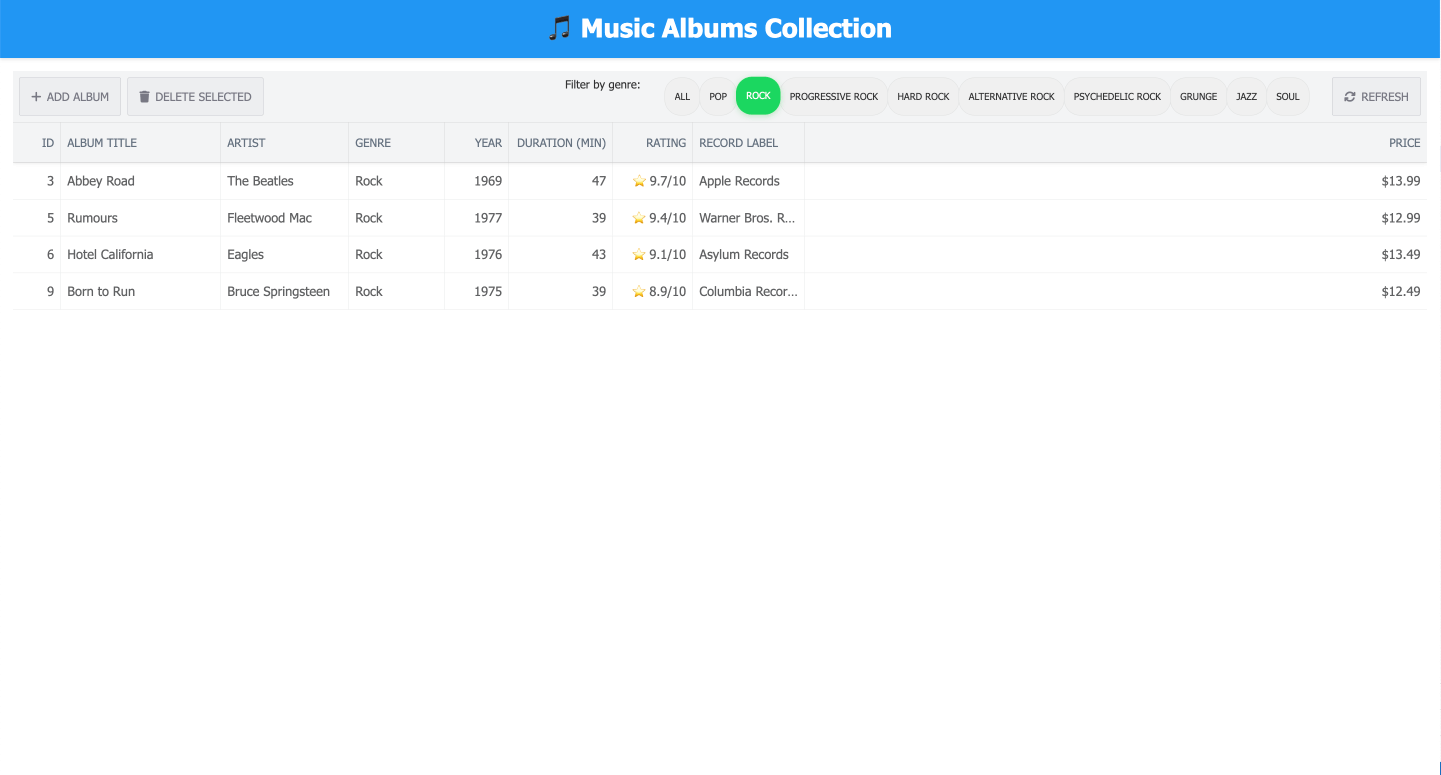Image resolution: width=1441 pixels, height=775 pixels.
Task: Select the Abbey Road album title cell
Action: tap(141, 181)
